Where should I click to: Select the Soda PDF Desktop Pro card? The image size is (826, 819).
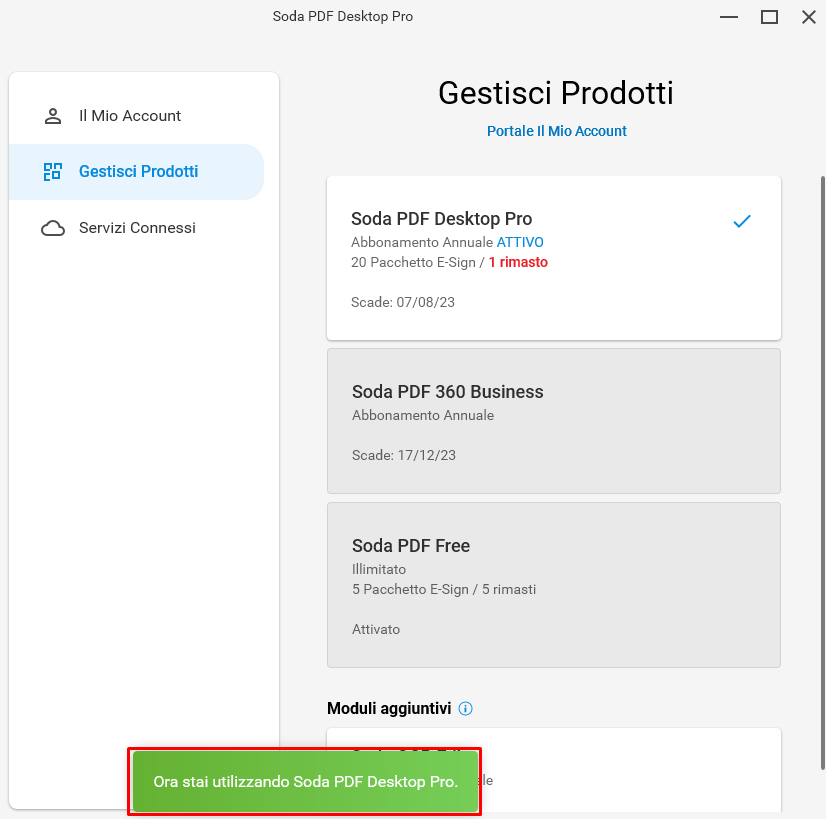(x=554, y=258)
